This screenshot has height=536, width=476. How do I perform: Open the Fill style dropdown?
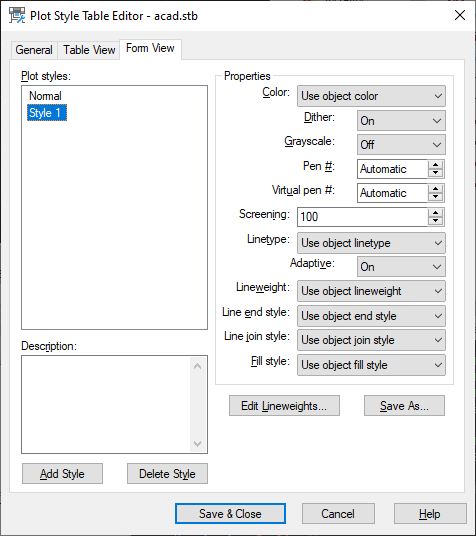coord(371,365)
